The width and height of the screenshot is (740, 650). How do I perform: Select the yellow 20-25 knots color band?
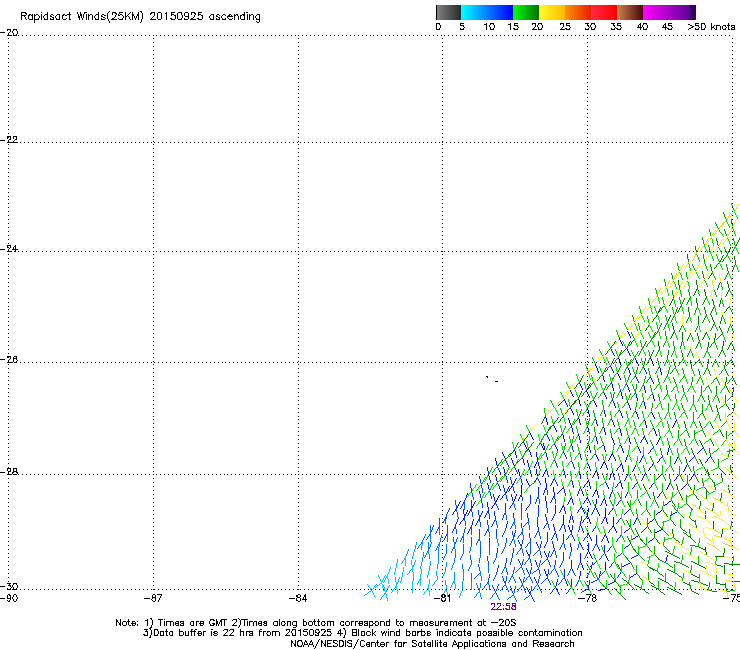(552, 12)
